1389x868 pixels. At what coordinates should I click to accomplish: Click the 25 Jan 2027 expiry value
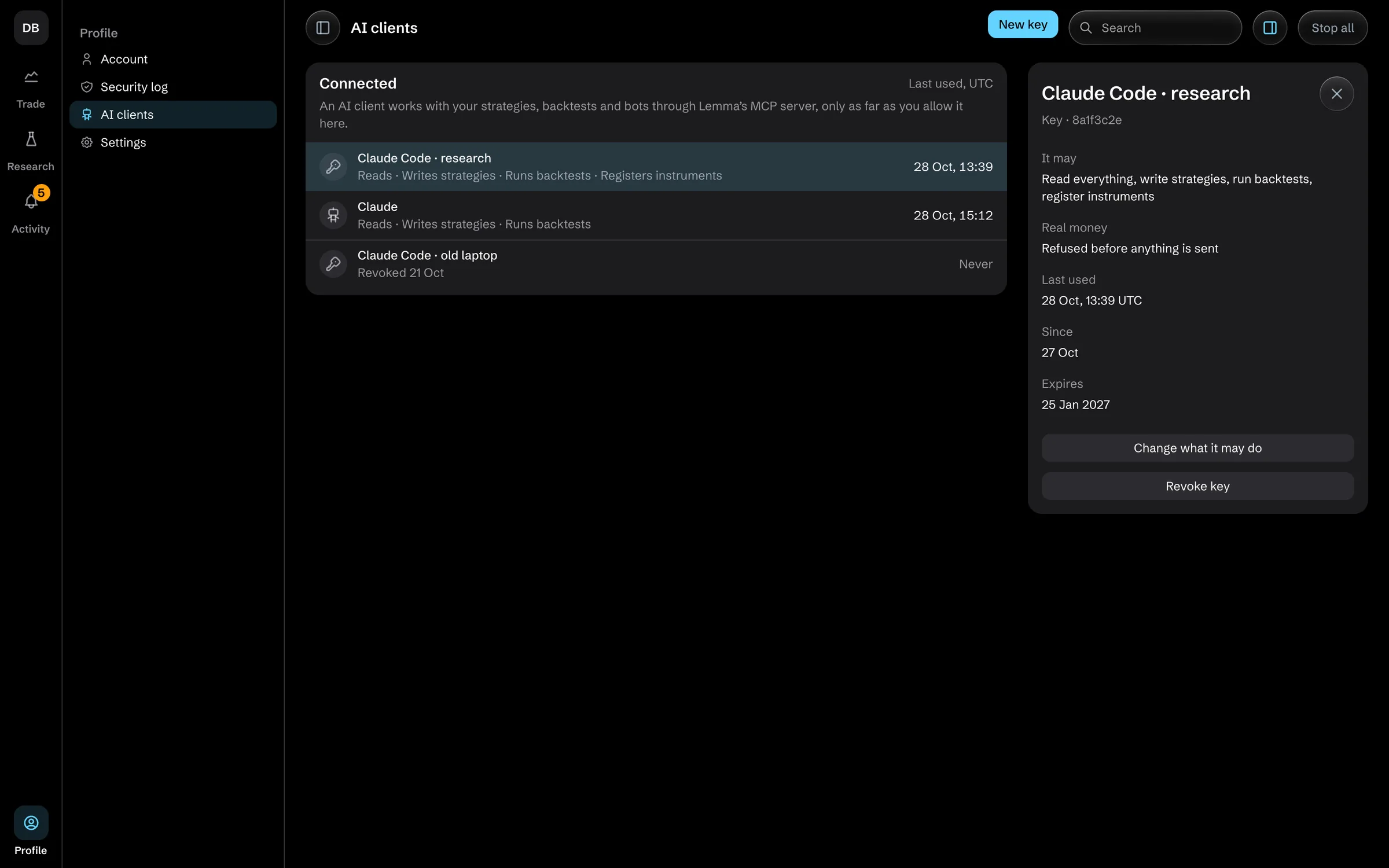[x=1075, y=404]
